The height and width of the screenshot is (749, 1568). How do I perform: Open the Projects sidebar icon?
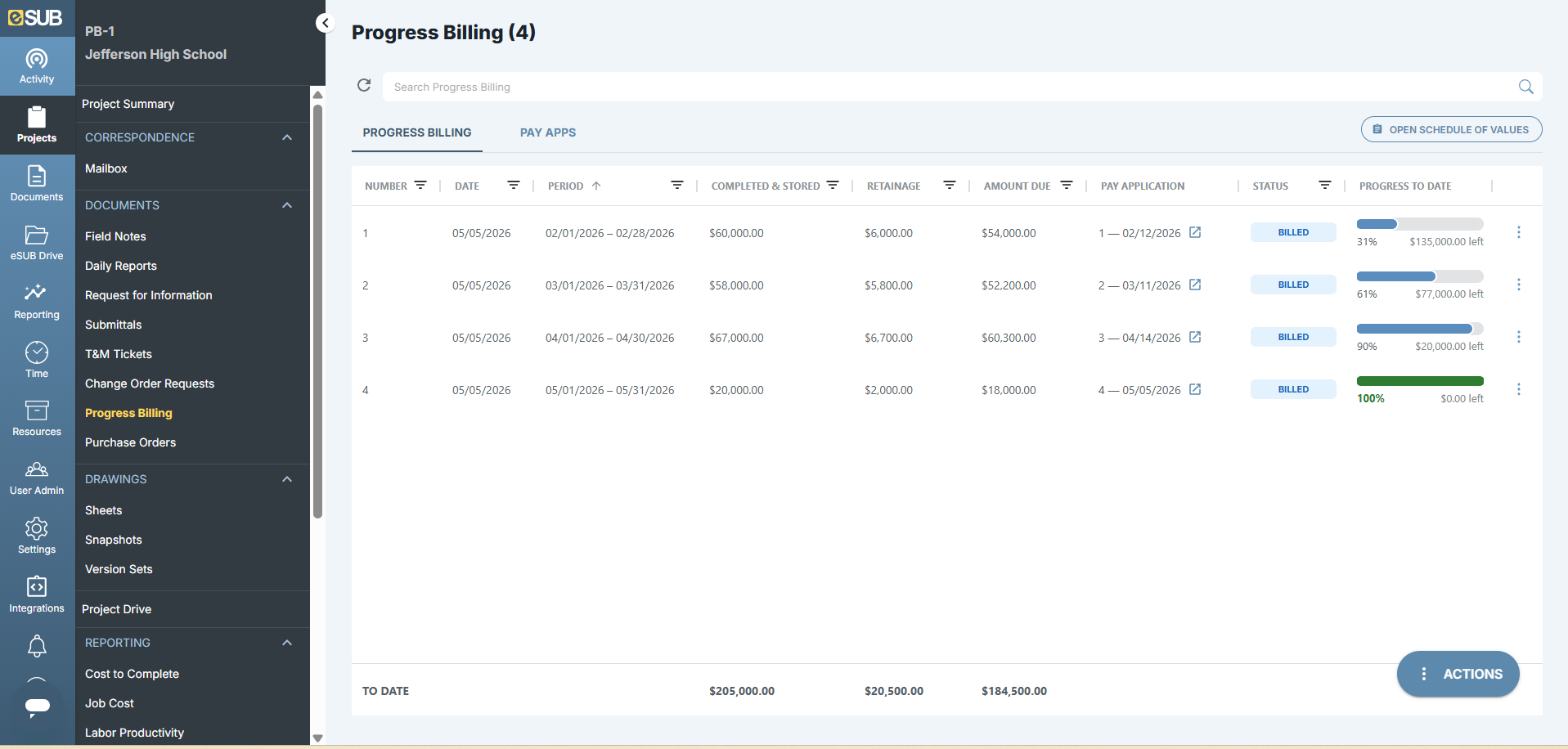37,125
